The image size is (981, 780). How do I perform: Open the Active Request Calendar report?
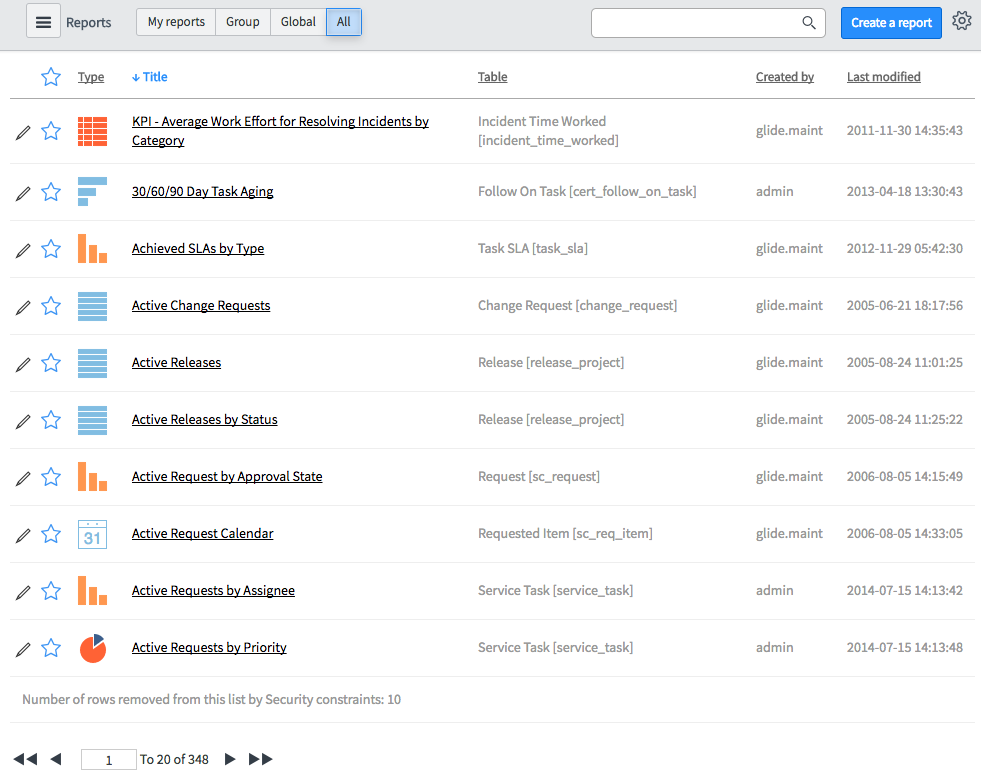click(202, 534)
